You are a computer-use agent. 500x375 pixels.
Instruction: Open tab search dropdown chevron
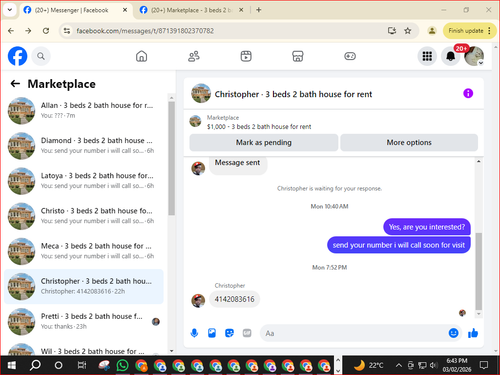[x=10, y=10]
